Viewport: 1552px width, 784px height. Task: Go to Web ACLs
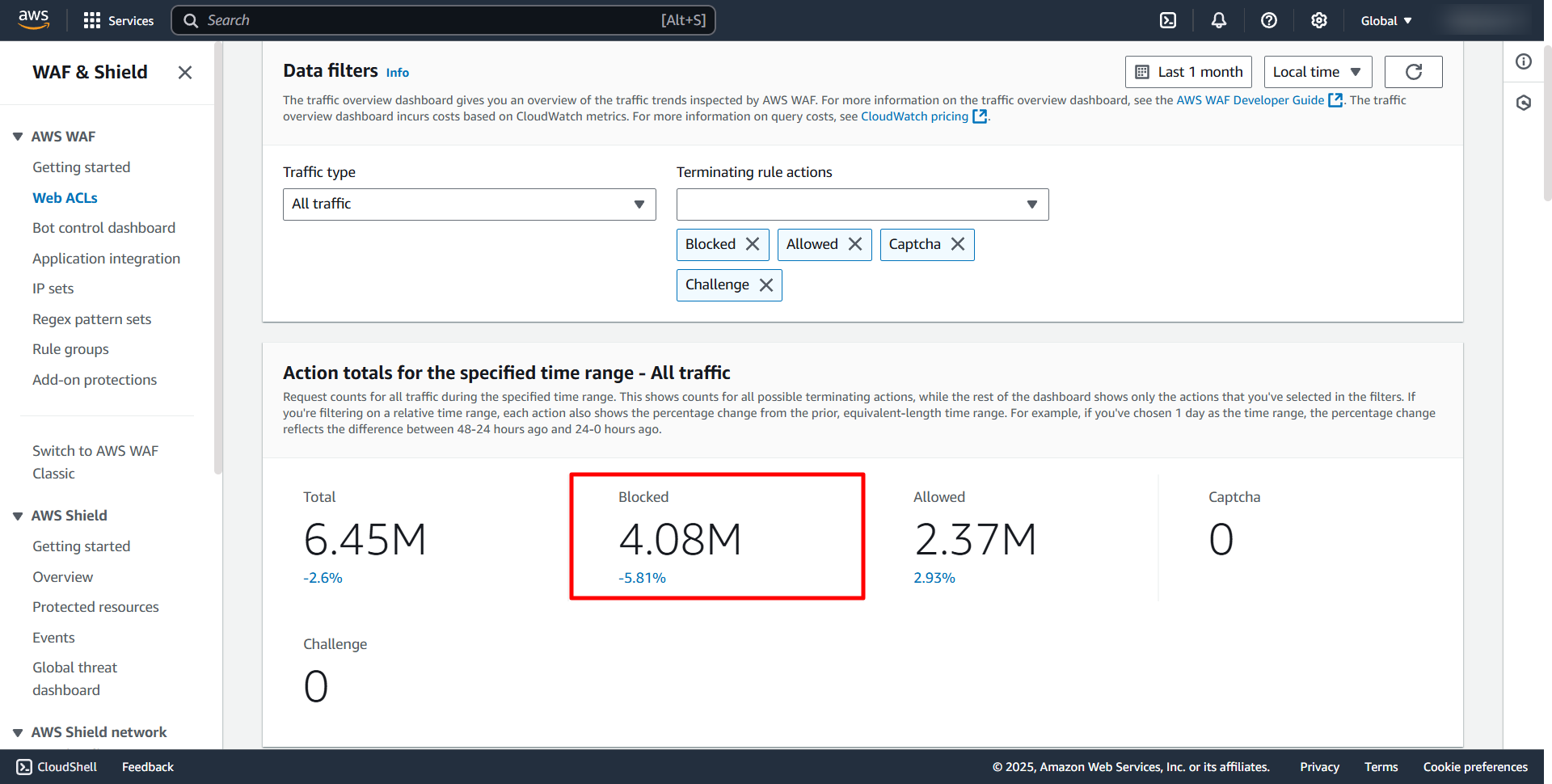coord(65,198)
